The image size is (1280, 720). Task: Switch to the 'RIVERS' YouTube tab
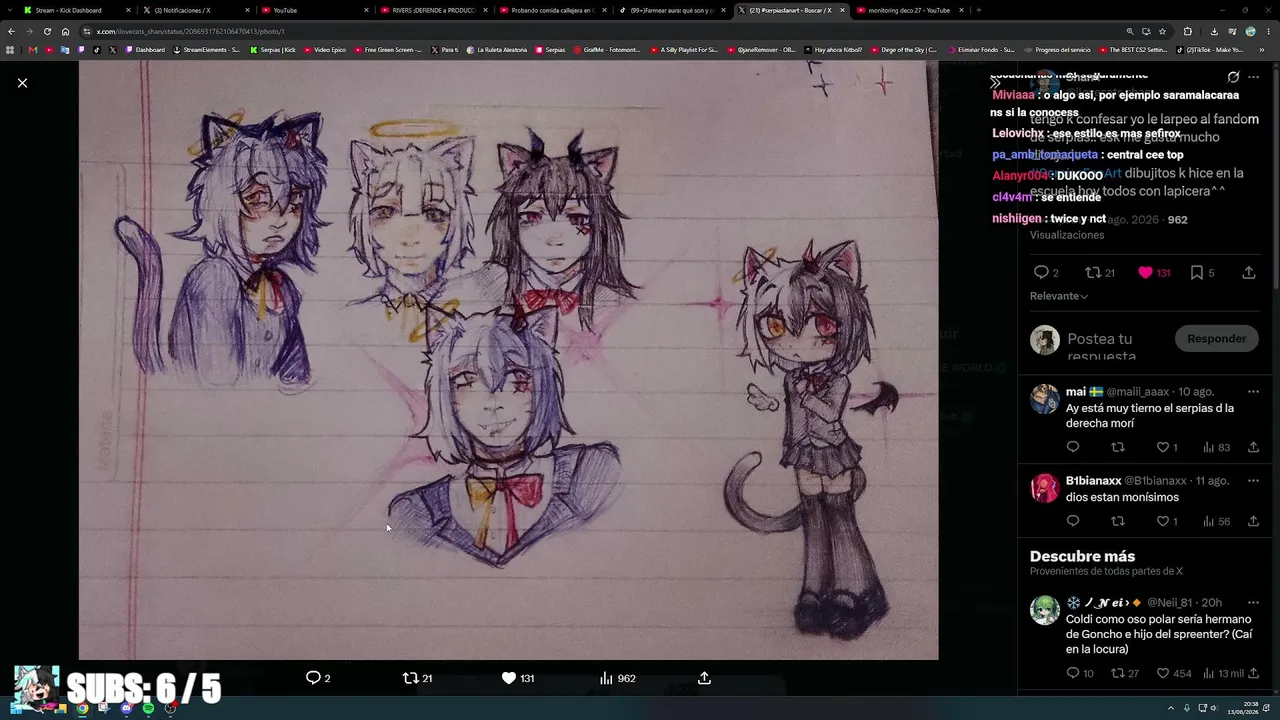pyautogui.click(x=433, y=10)
